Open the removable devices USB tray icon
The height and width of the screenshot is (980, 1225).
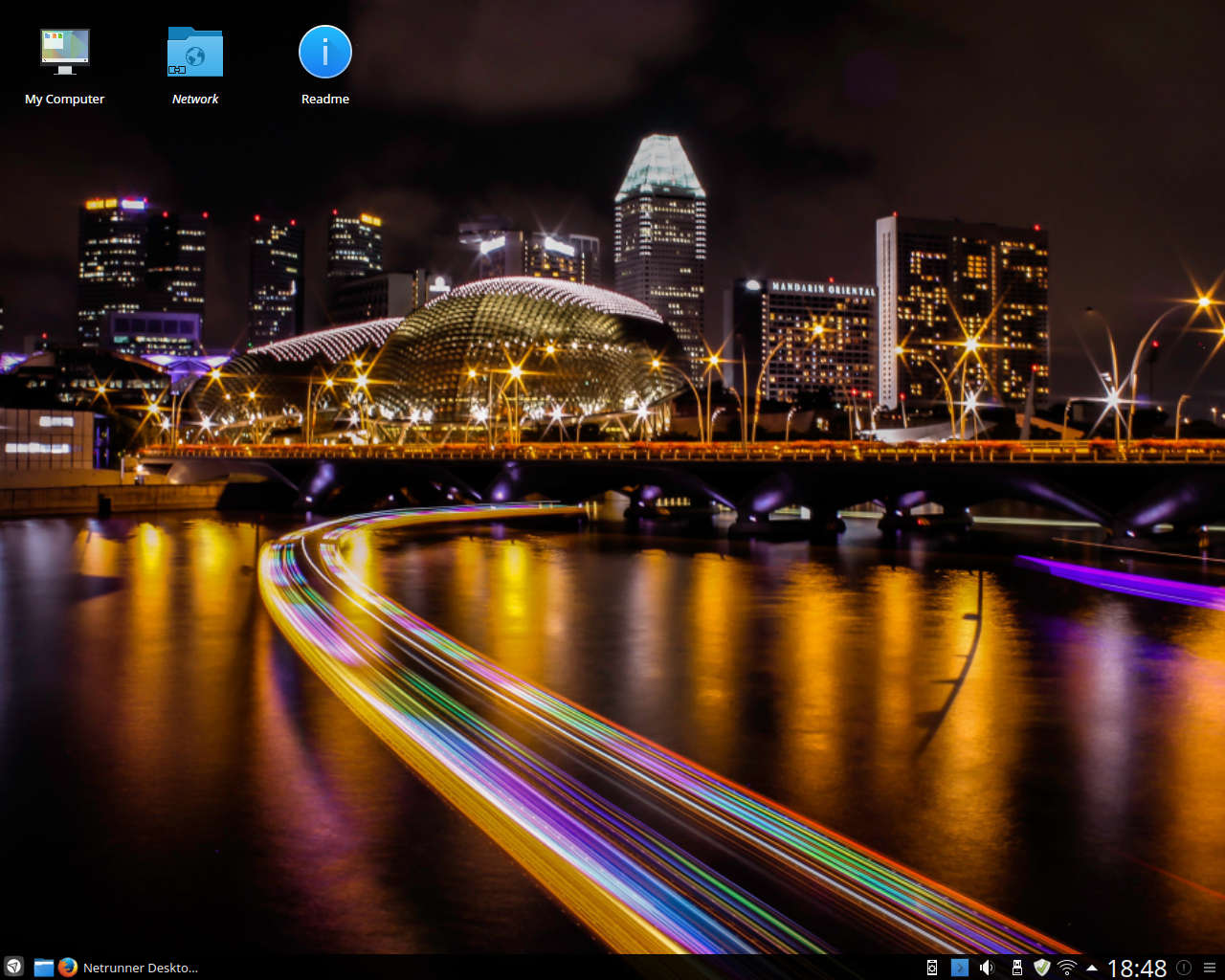pos(1016,968)
